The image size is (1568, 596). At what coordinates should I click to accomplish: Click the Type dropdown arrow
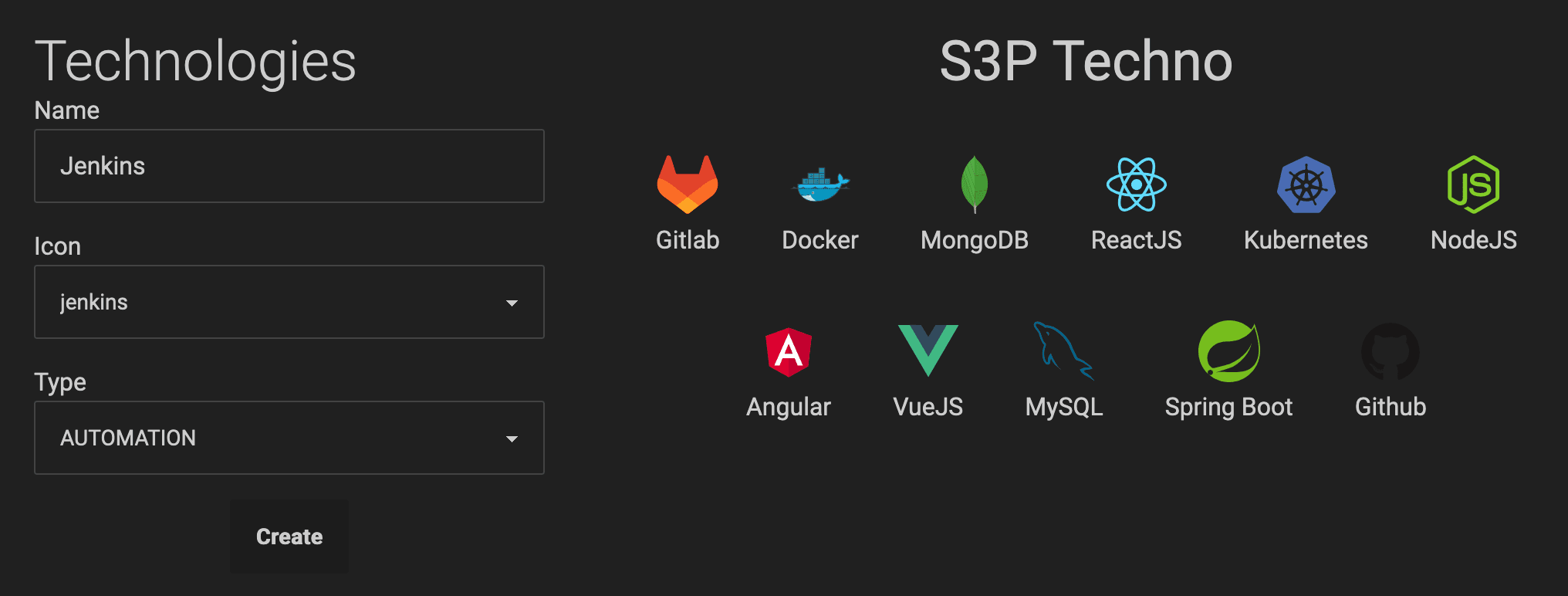[512, 439]
